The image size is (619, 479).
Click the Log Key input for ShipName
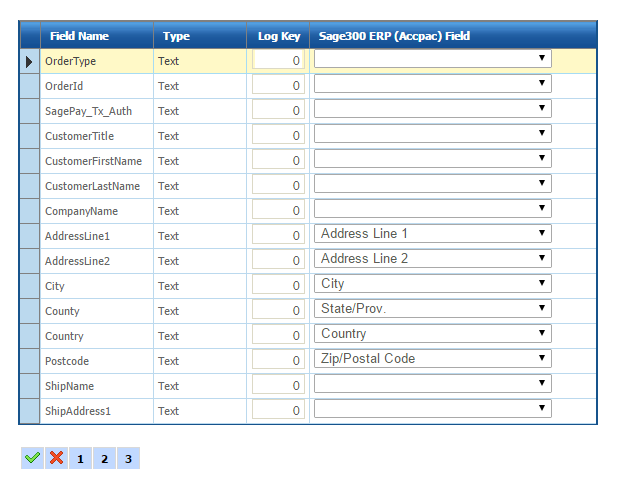278,386
